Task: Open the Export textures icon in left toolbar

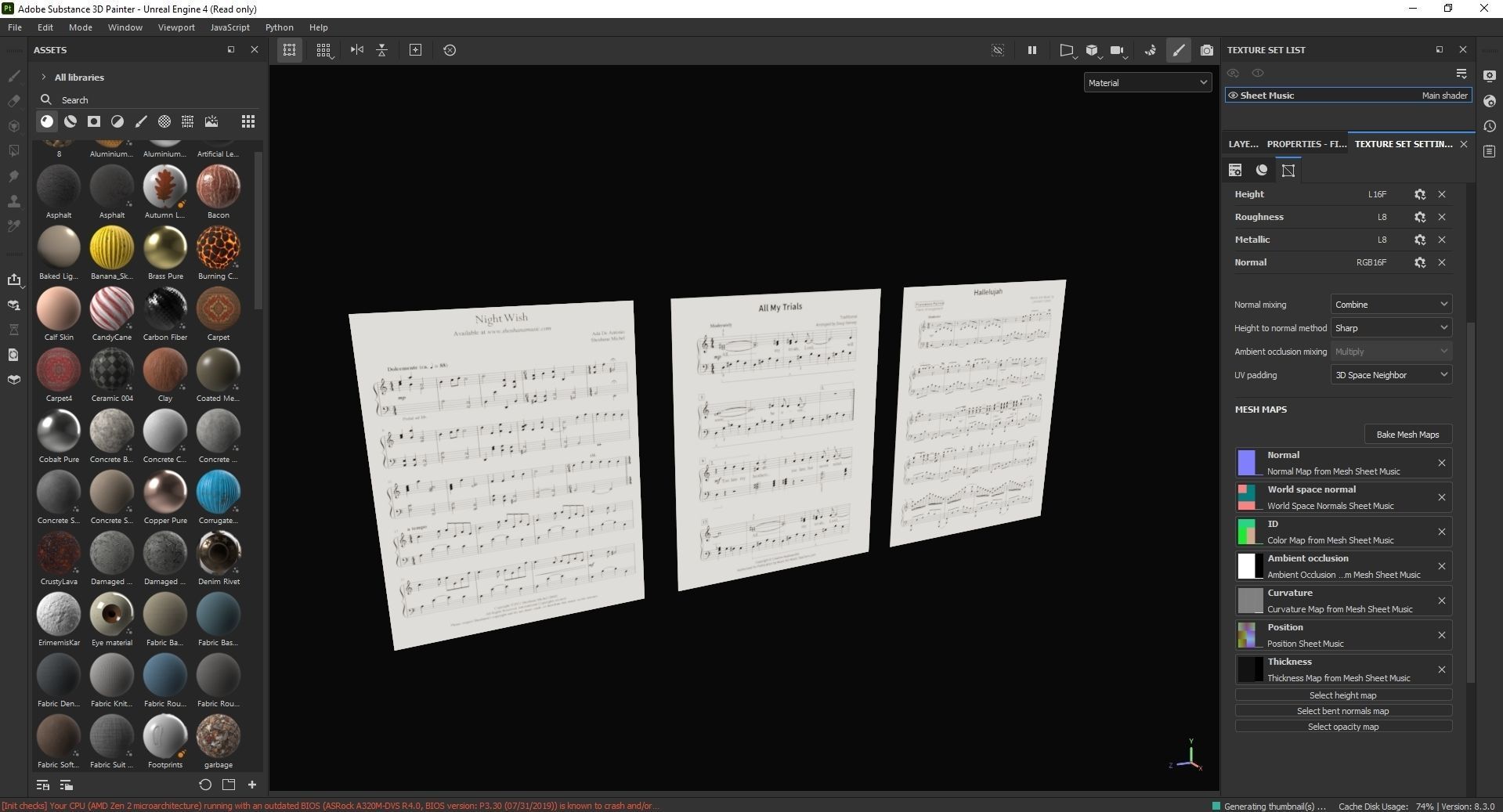Action: [x=13, y=280]
